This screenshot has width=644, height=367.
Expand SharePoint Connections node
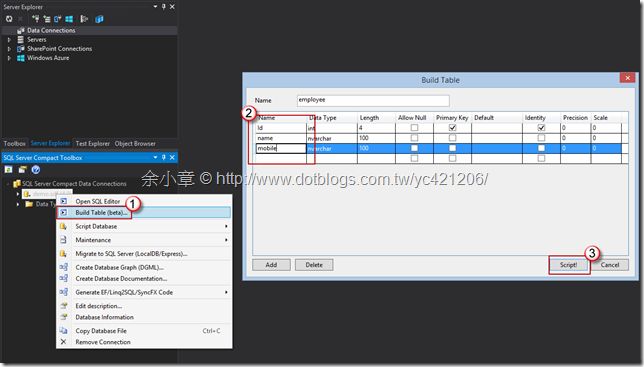pos(9,49)
